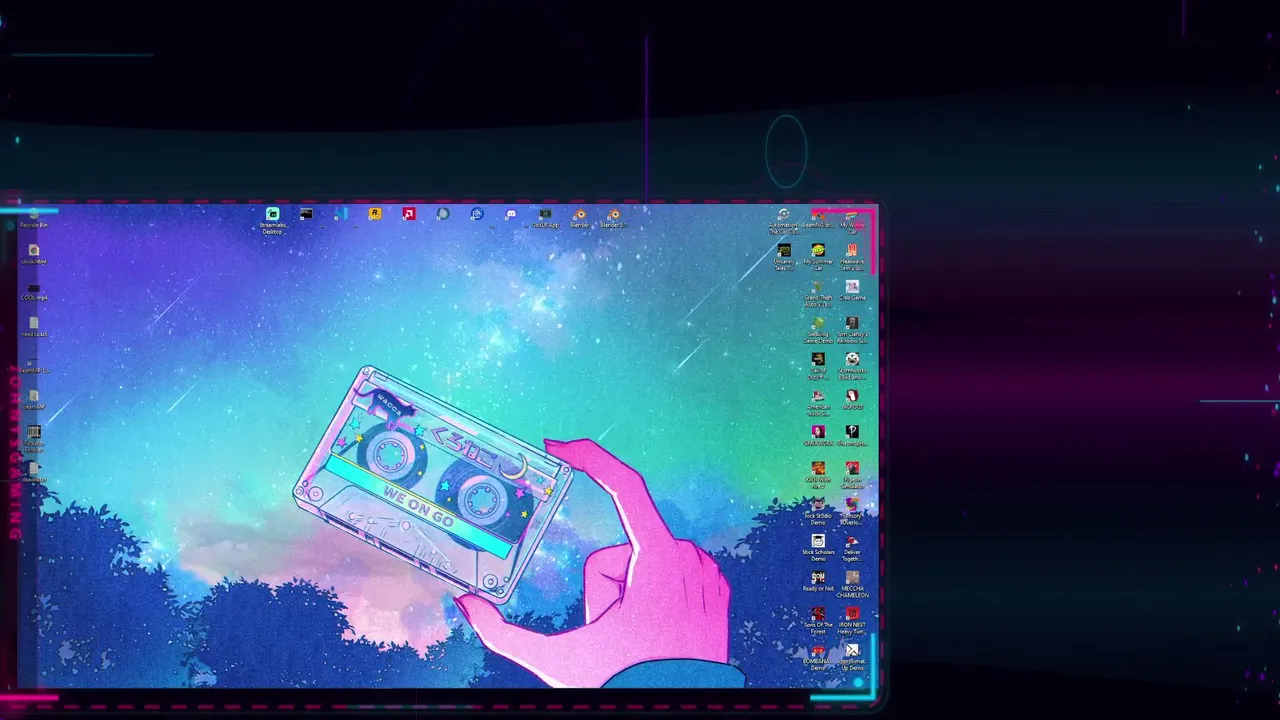Viewport: 1280px width, 720px height.
Task: Launch the Grand Theft Auto V shortcut
Action: (x=818, y=294)
